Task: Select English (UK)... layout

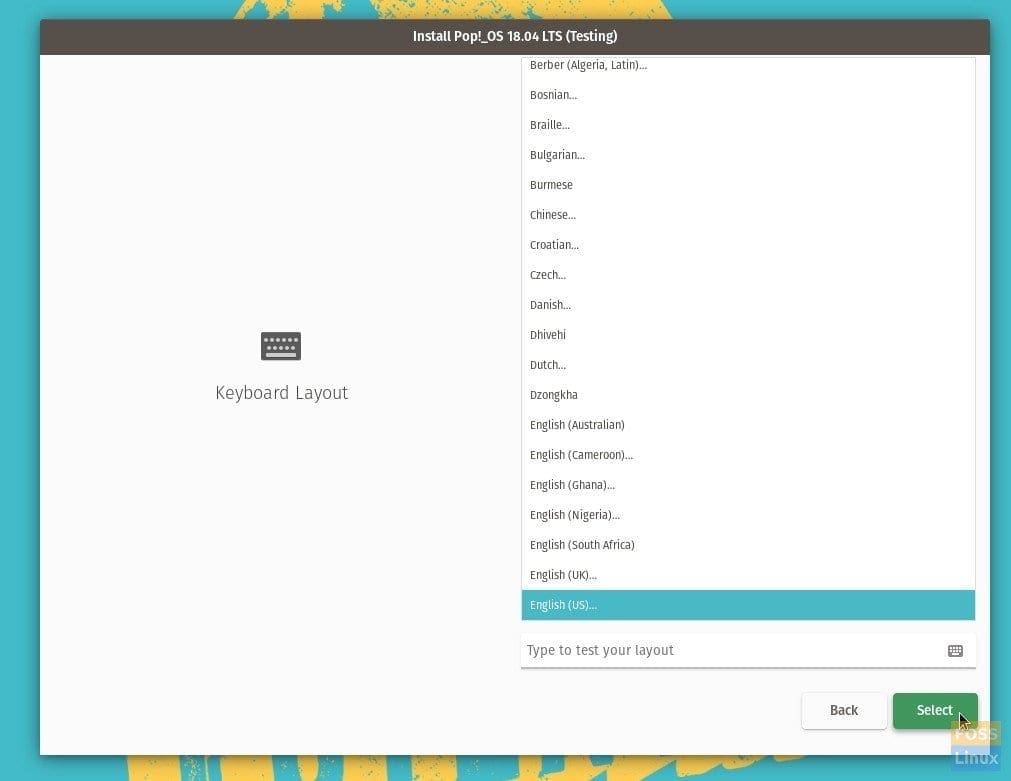Action: point(748,575)
